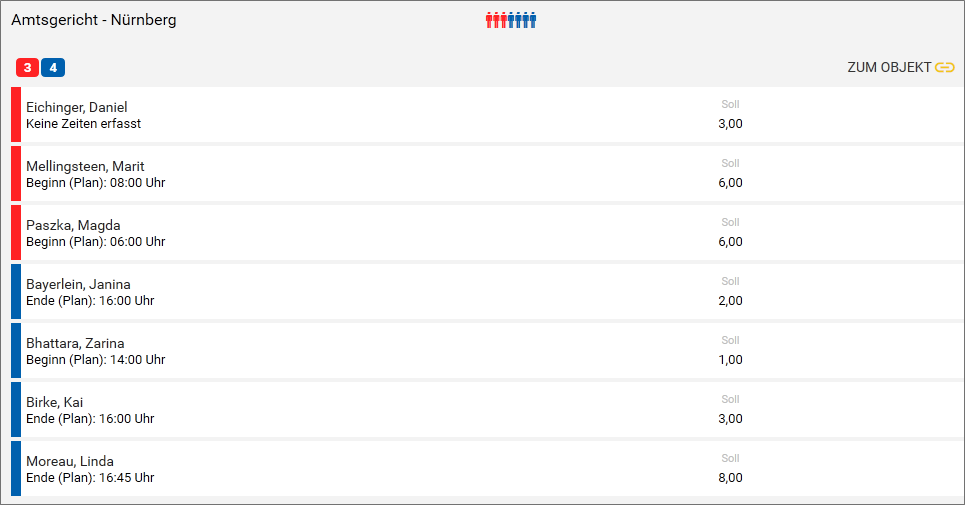Click the Soll value 8,00 for Moreau
The height and width of the screenshot is (505, 965).
pyautogui.click(x=730, y=478)
